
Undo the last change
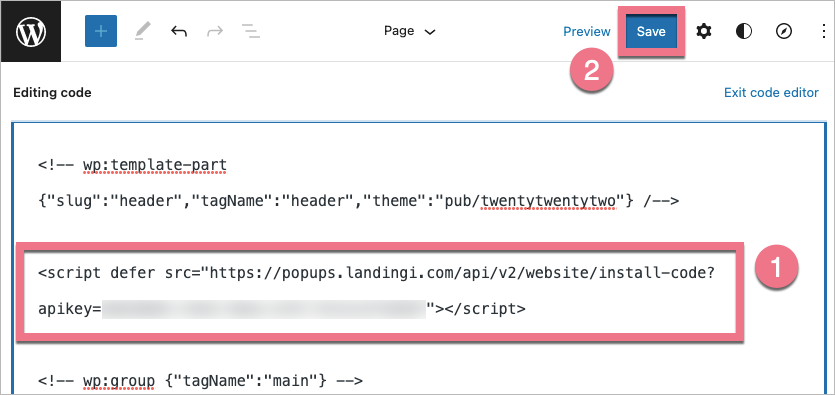tap(179, 31)
